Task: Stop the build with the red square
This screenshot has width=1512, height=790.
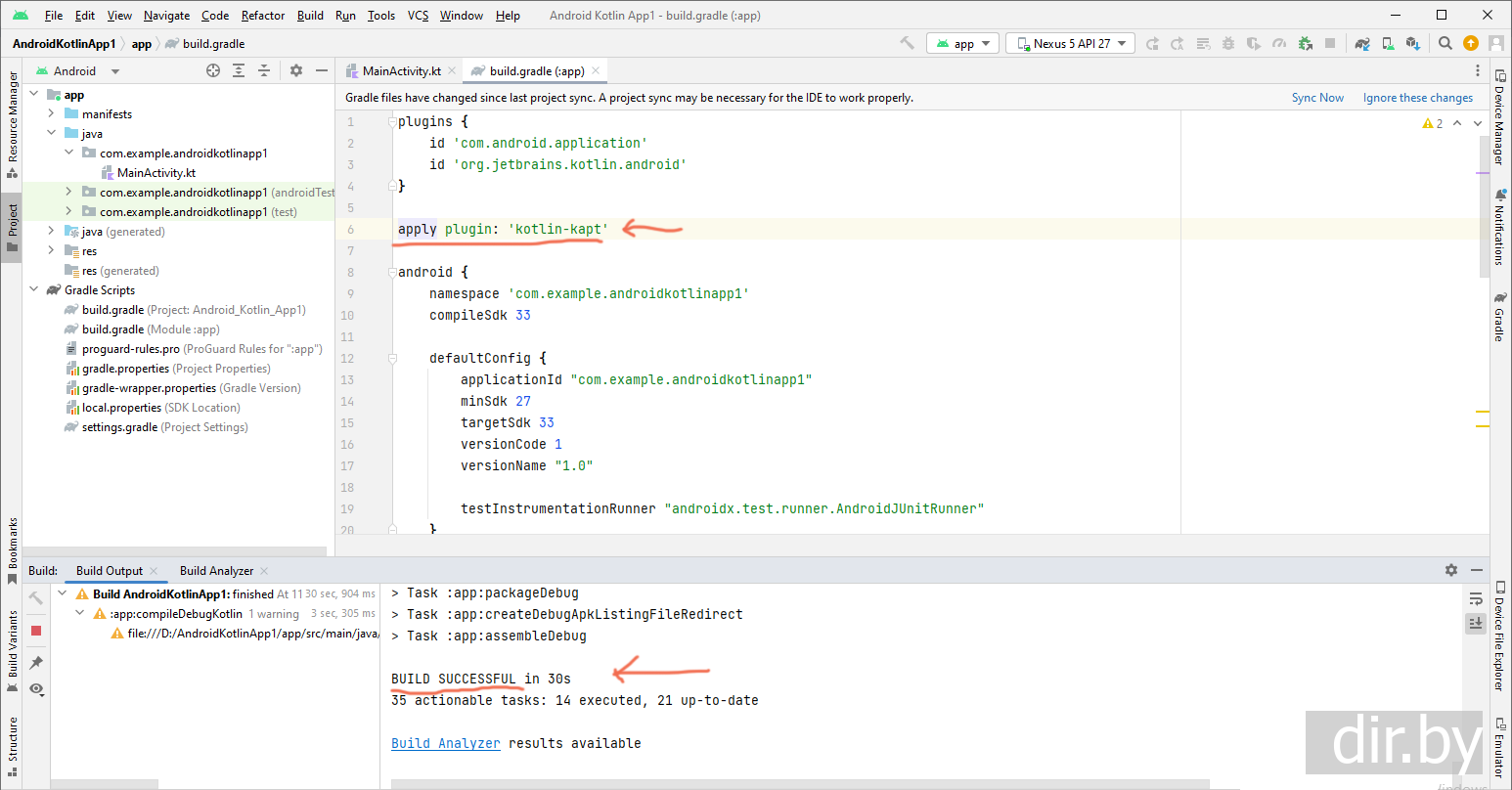Action: click(x=36, y=631)
